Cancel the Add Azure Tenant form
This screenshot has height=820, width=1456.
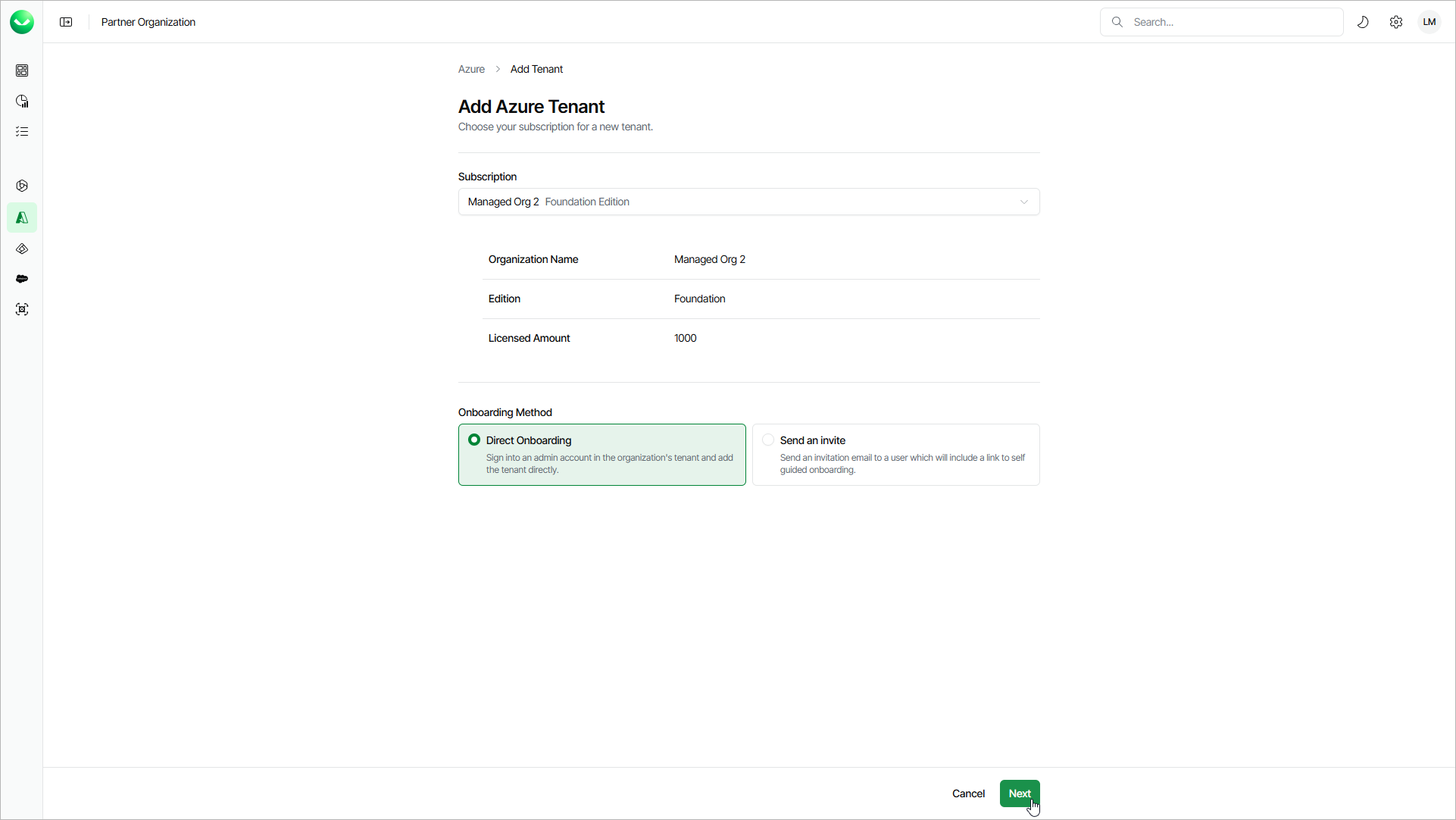coord(968,793)
